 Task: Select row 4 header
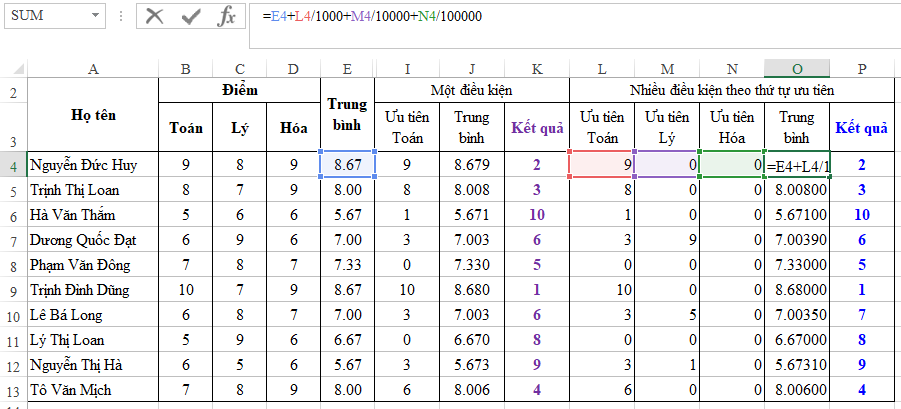tap(13, 164)
